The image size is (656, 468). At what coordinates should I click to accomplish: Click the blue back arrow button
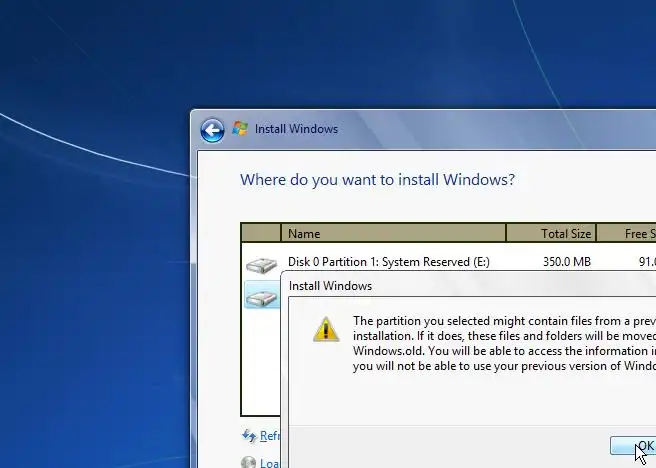click(x=212, y=130)
